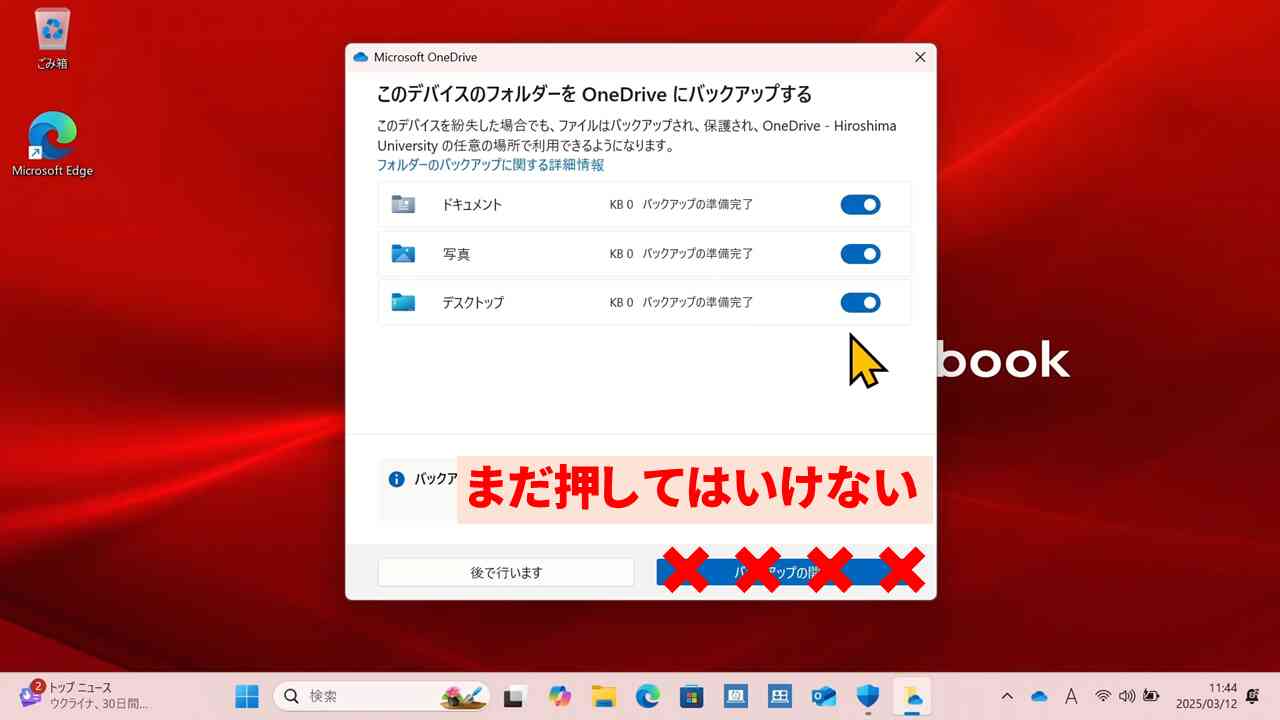Open the Start menu
The width and height of the screenshot is (1280, 720).
coord(246,696)
